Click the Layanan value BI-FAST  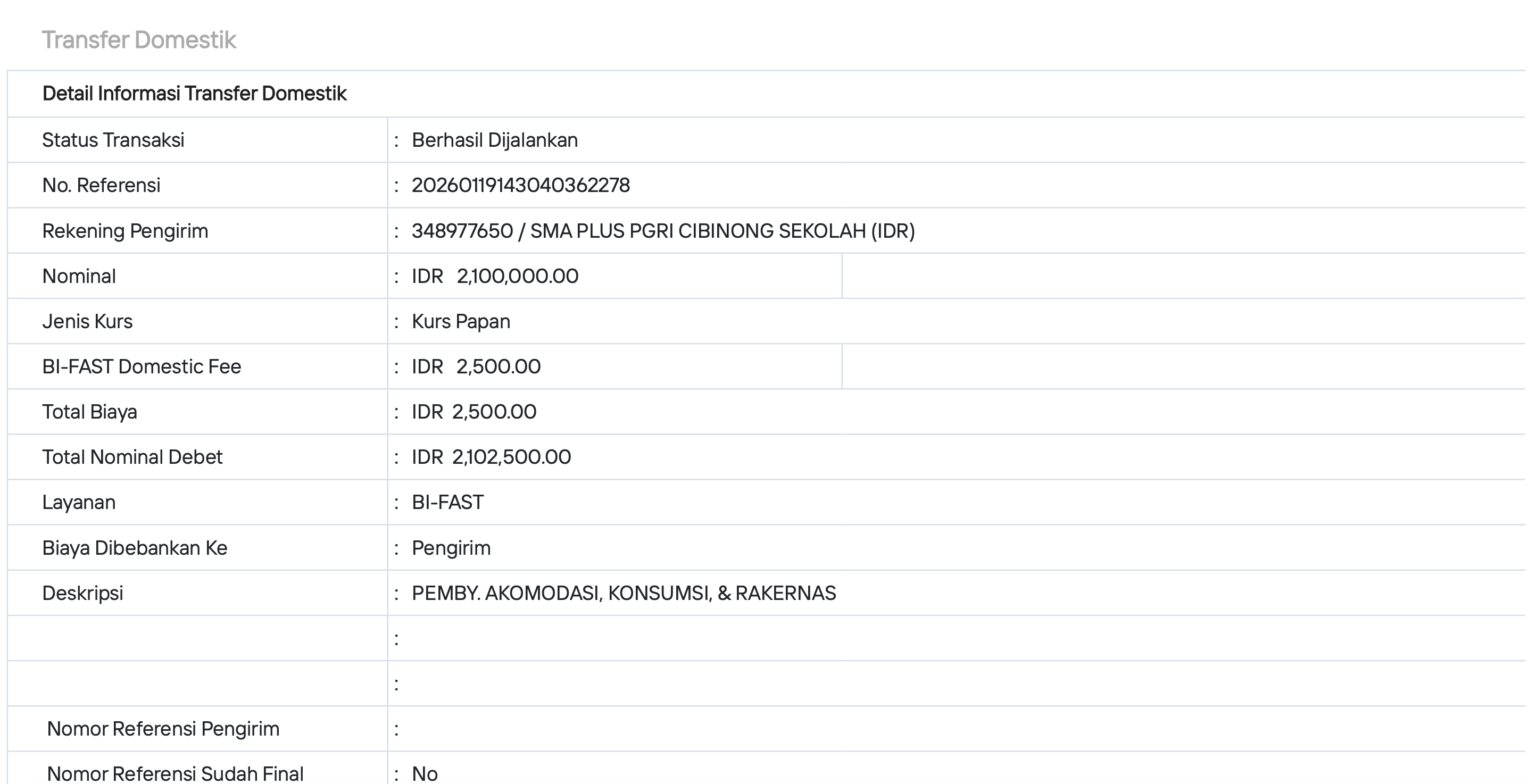pos(447,502)
